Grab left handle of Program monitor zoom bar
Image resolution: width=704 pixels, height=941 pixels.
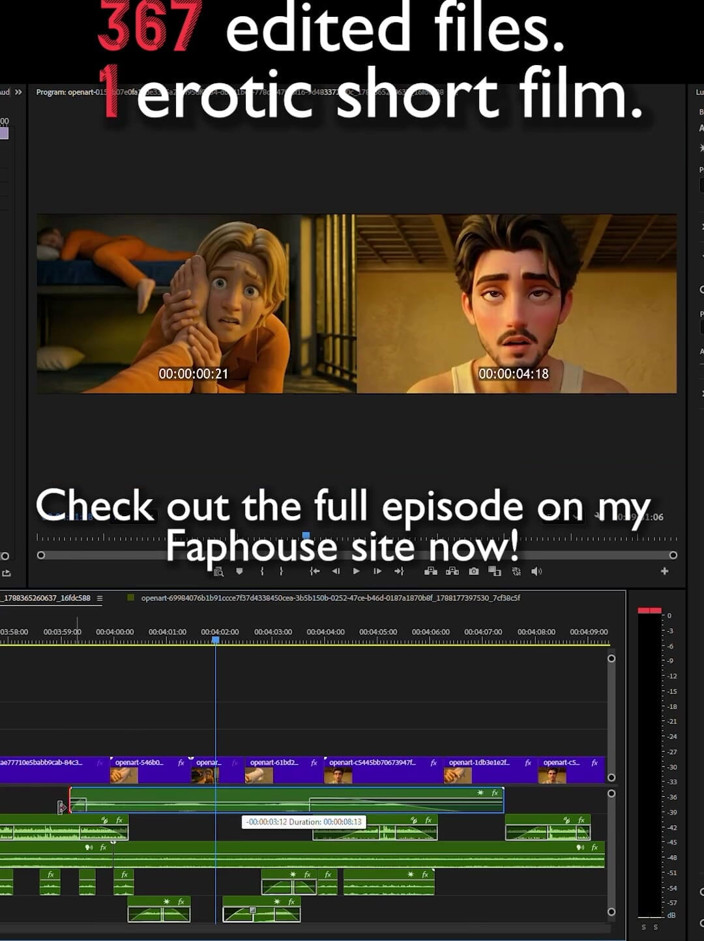click(x=41, y=556)
